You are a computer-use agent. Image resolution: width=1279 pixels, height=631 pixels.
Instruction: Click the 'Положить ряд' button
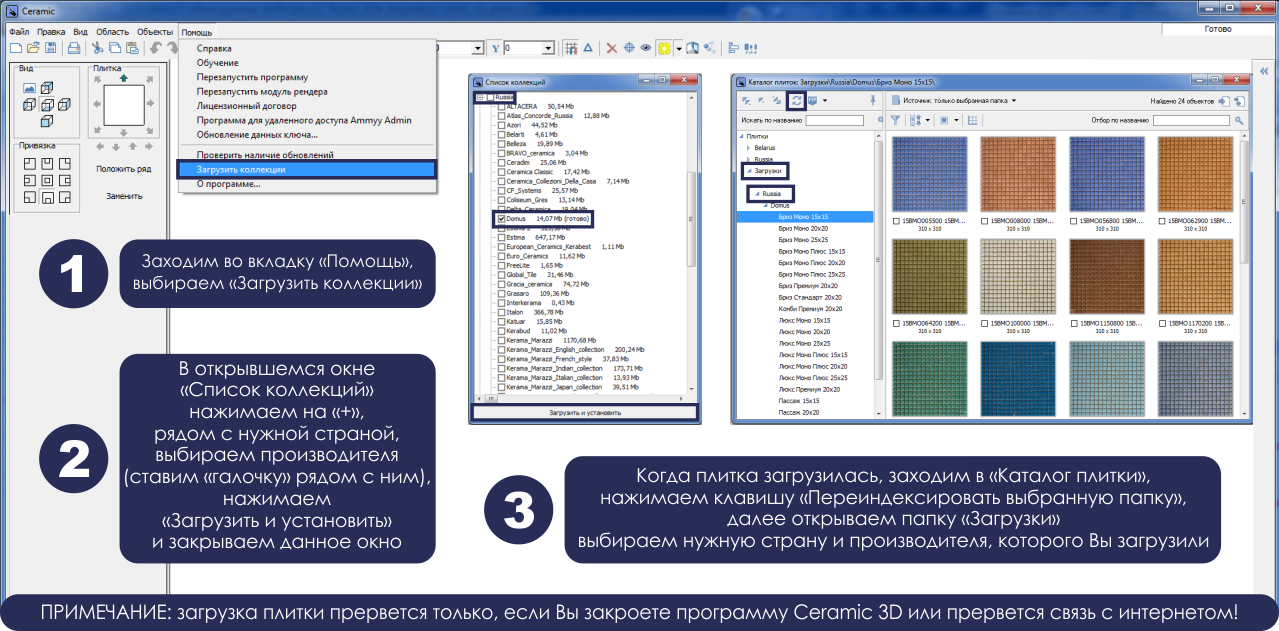124,169
